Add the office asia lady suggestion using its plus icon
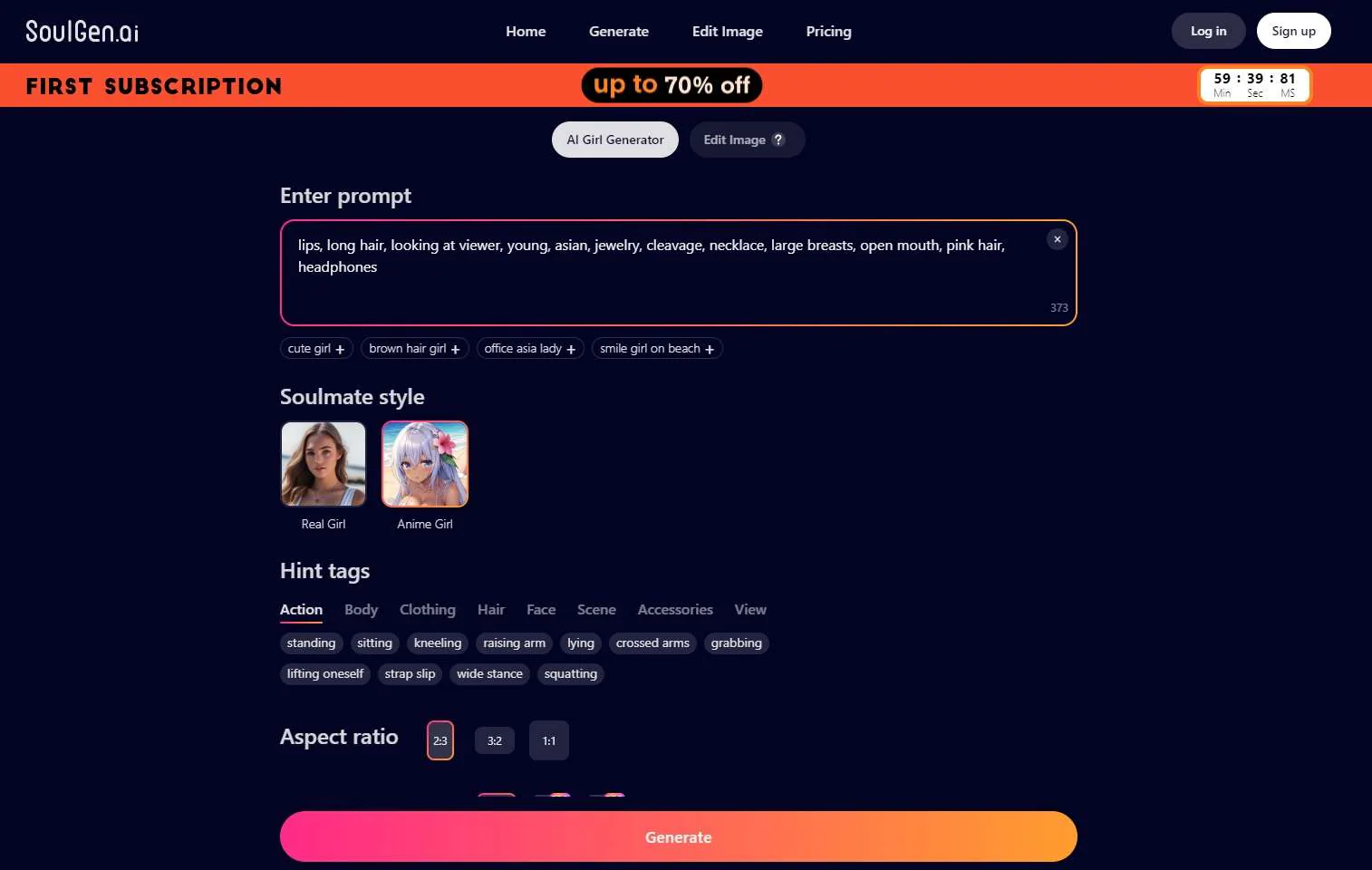 point(571,349)
